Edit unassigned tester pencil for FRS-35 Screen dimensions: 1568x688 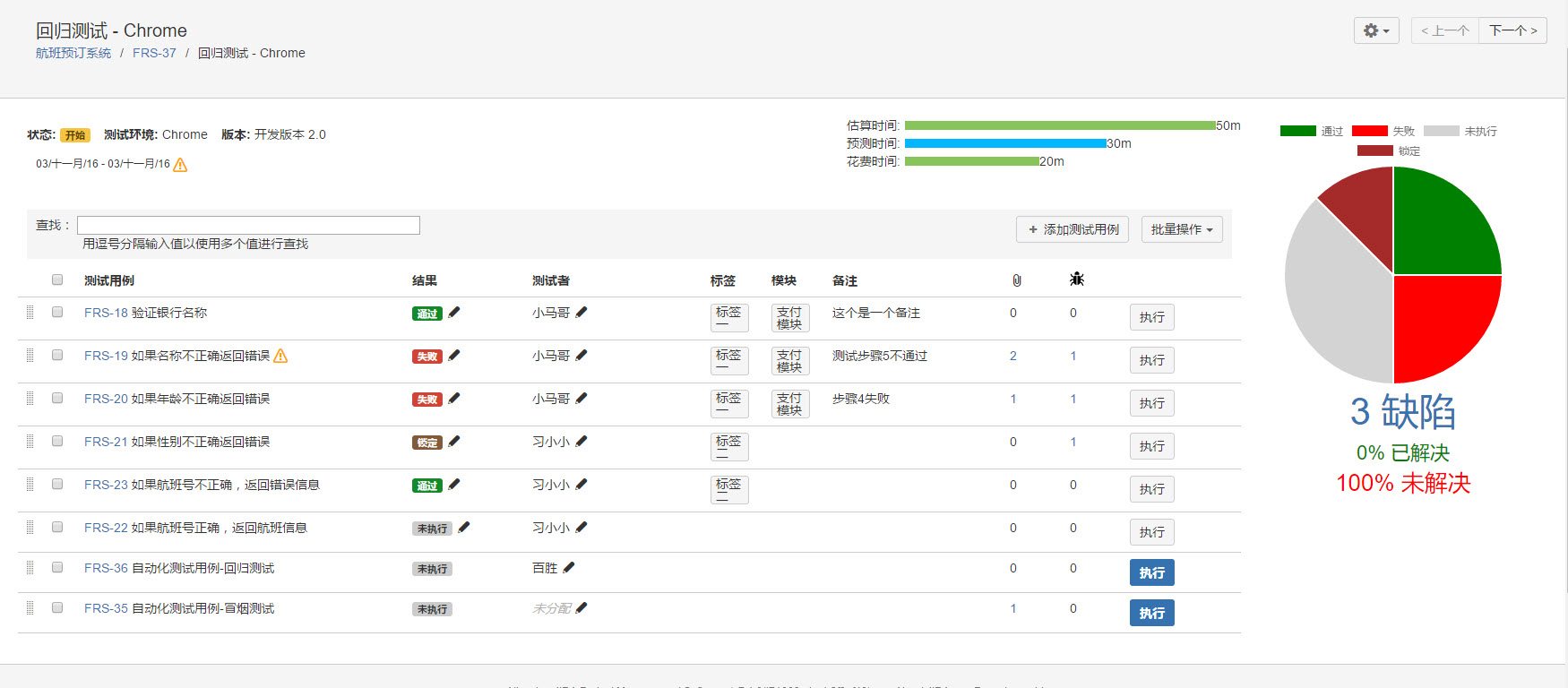pos(582,607)
